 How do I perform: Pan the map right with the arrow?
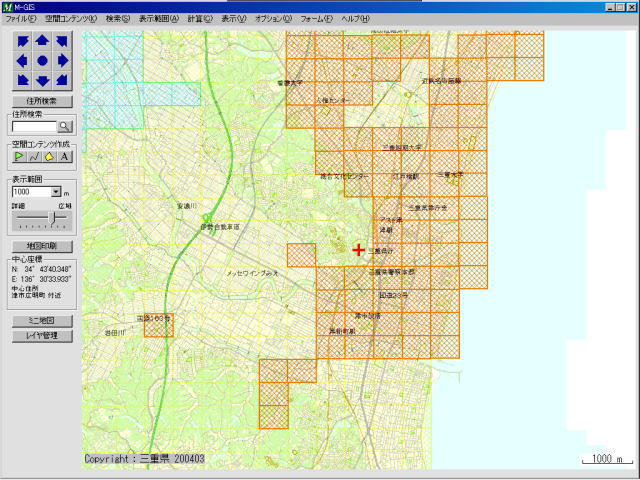coord(61,60)
